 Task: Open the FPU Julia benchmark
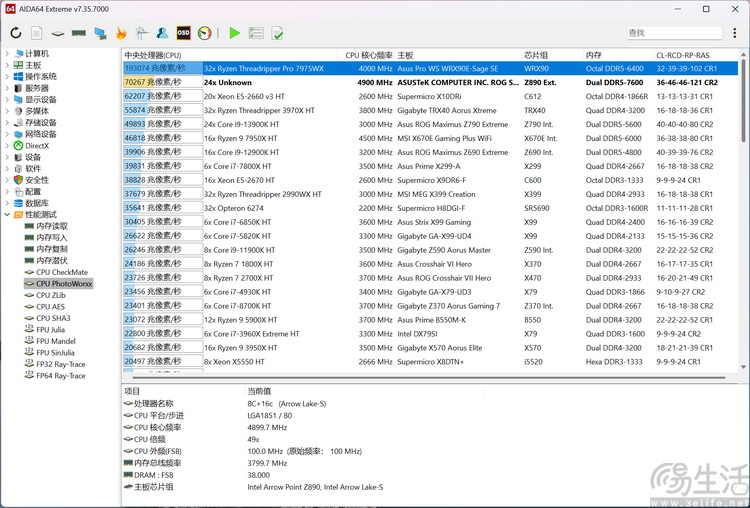pyautogui.click(x=44, y=330)
